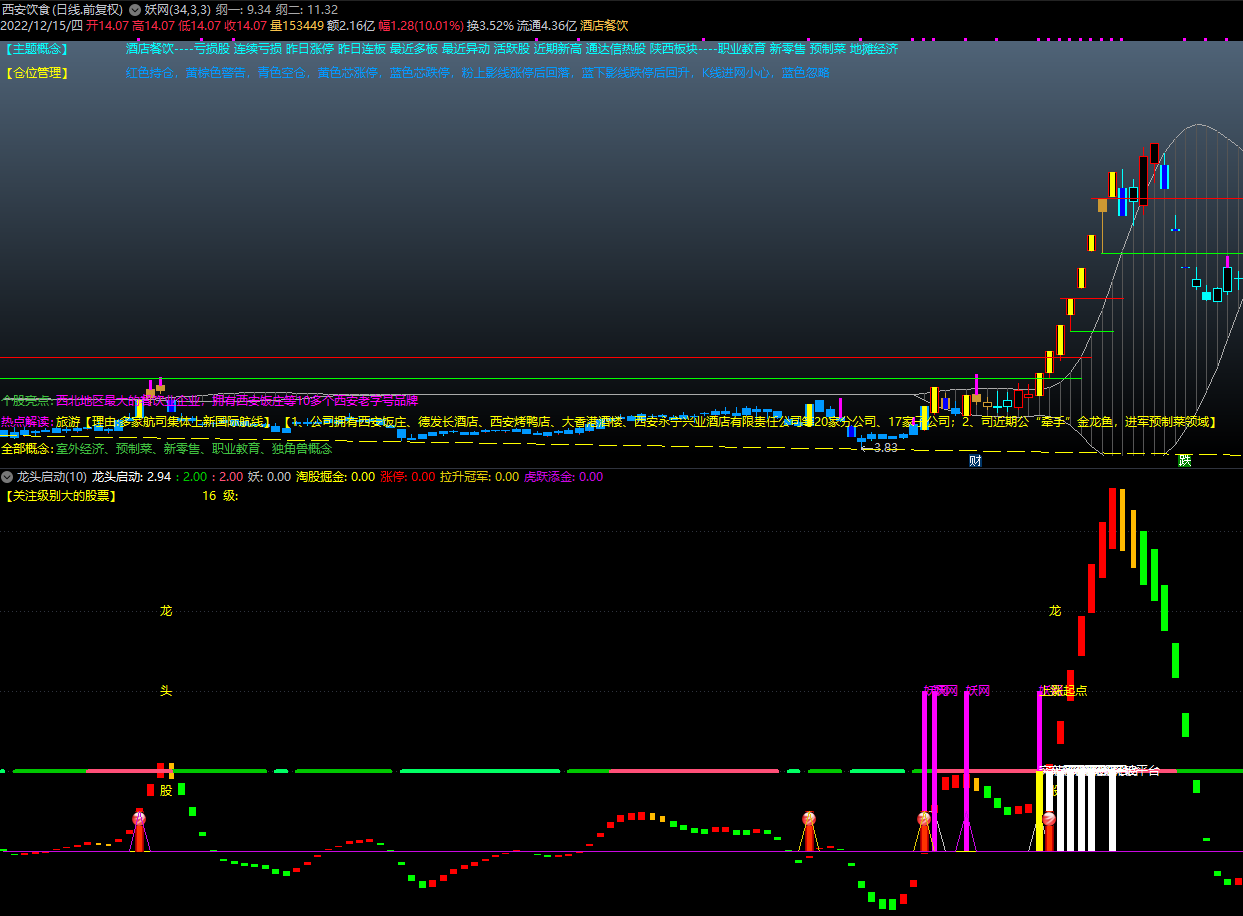The image size is (1243, 916).
Task: Click the 活跃股 concept tag
Action: [512, 48]
